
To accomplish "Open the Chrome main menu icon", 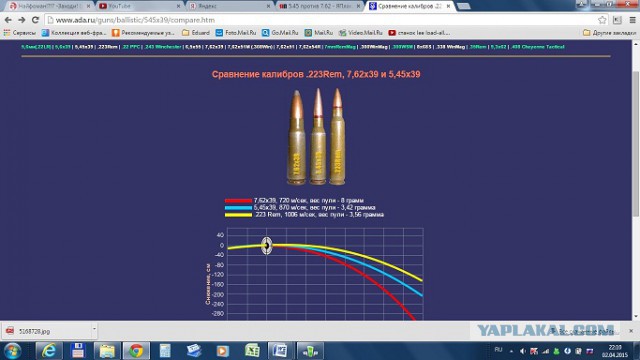I will [632, 20].
